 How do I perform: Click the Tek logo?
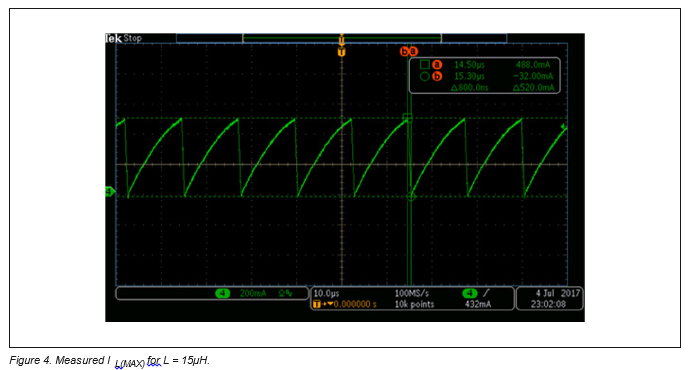click(x=113, y=38)
